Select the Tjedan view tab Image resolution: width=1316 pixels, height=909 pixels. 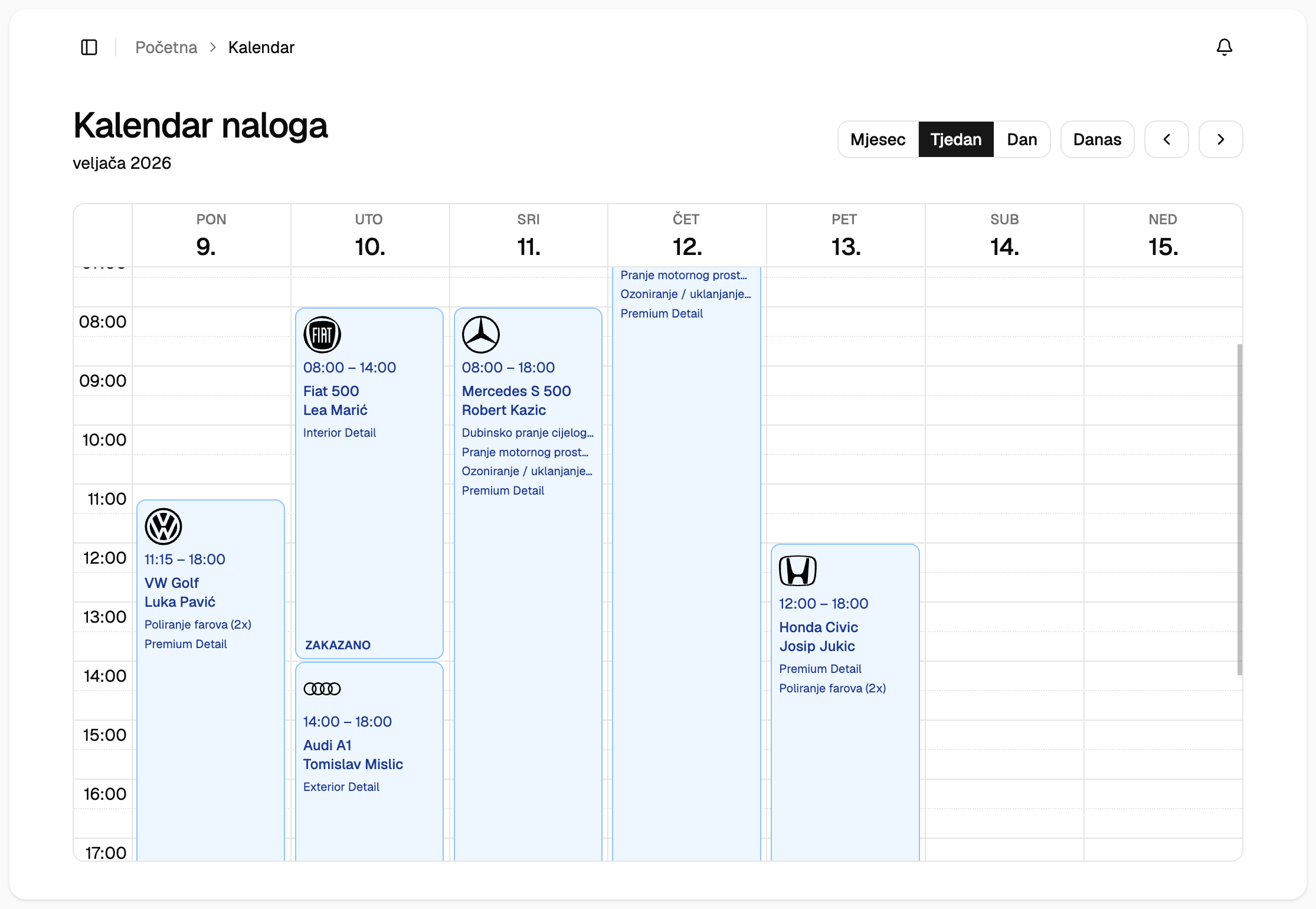click(955, 139)
